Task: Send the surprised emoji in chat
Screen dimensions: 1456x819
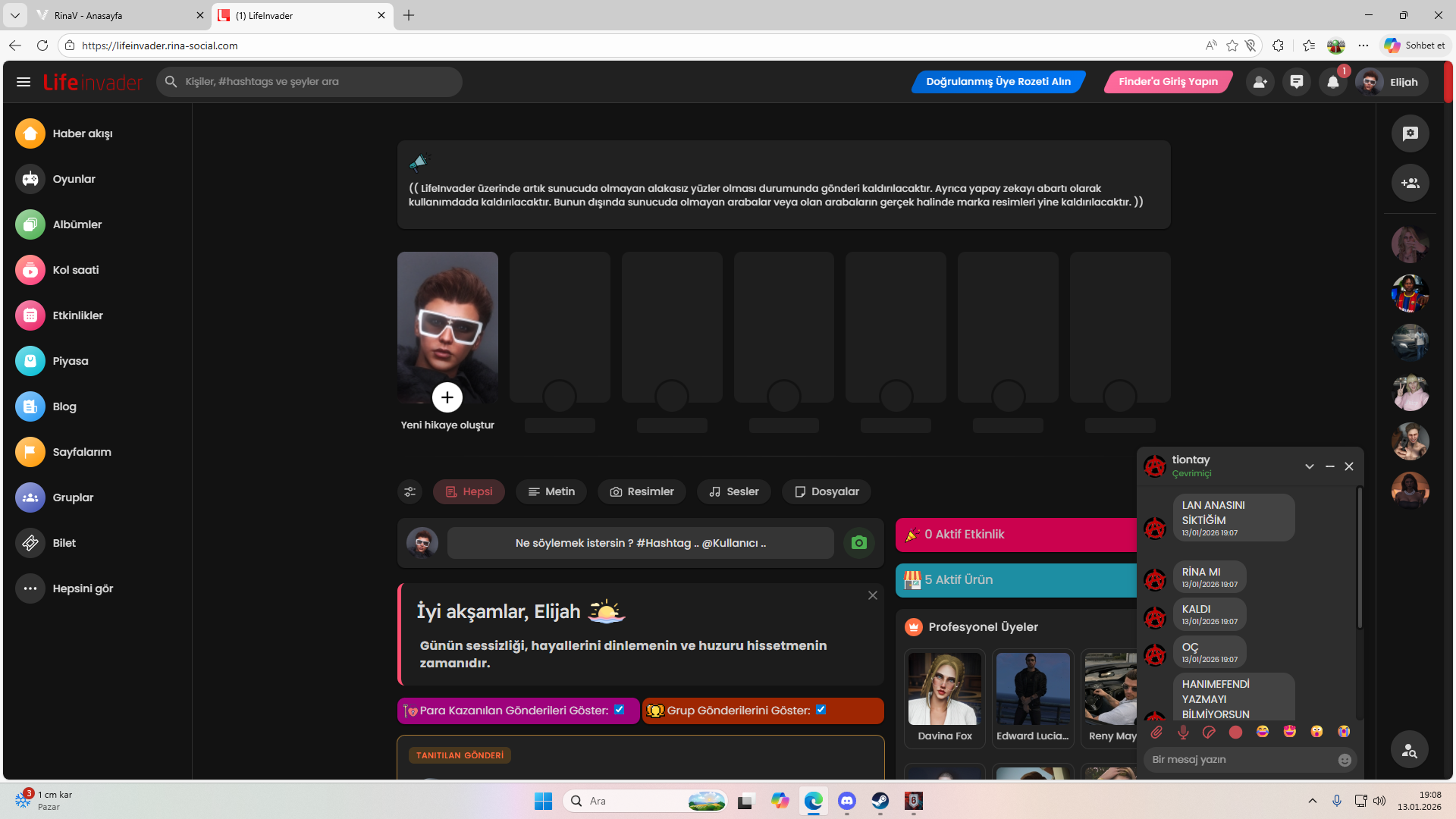Action: coord(1316,731)
